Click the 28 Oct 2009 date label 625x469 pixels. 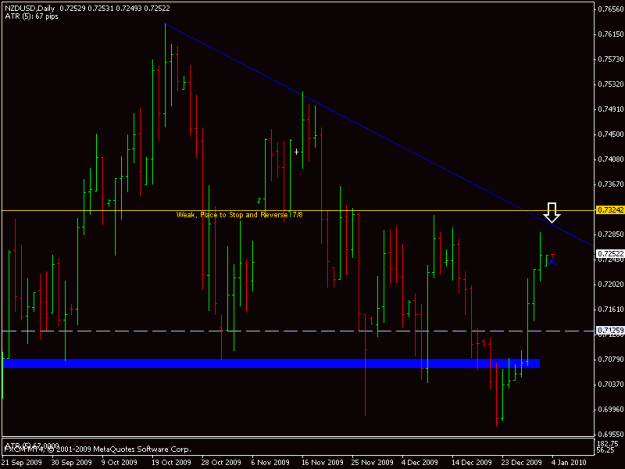coord(221,462)
